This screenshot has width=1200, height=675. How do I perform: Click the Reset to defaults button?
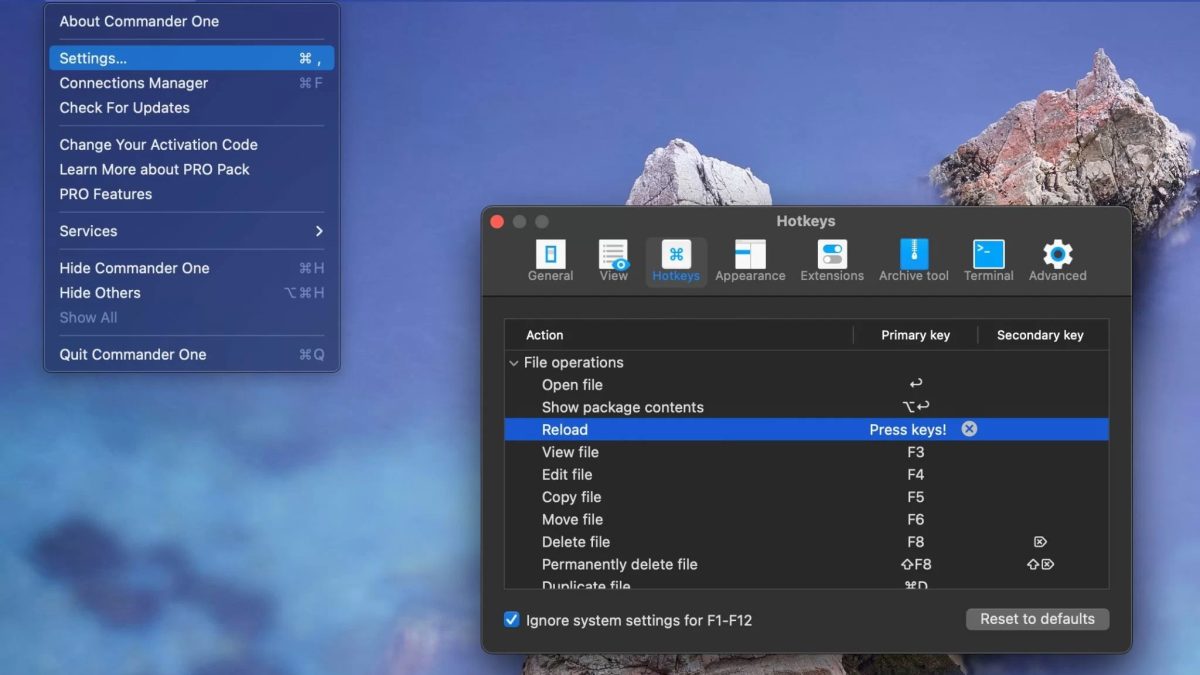point(1037,619)
